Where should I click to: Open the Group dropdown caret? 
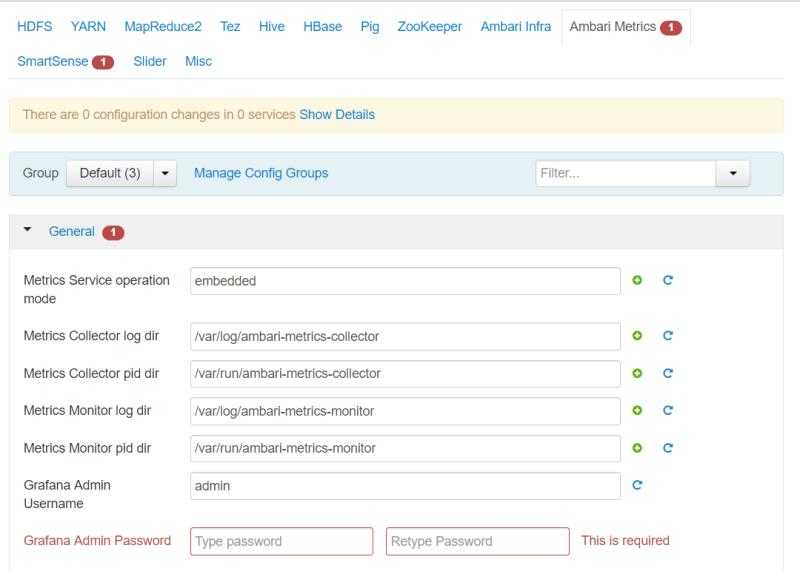click(165, 173)
